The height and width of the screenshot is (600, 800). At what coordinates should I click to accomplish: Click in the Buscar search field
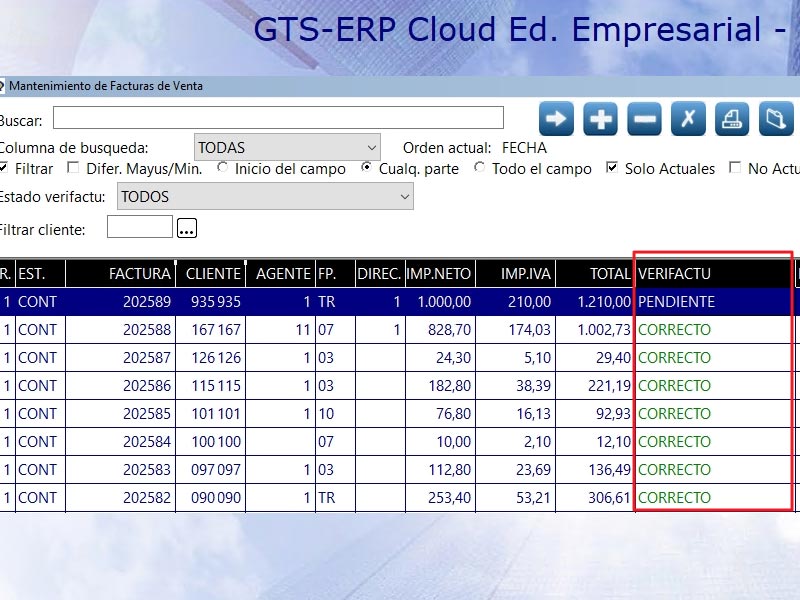278,119
